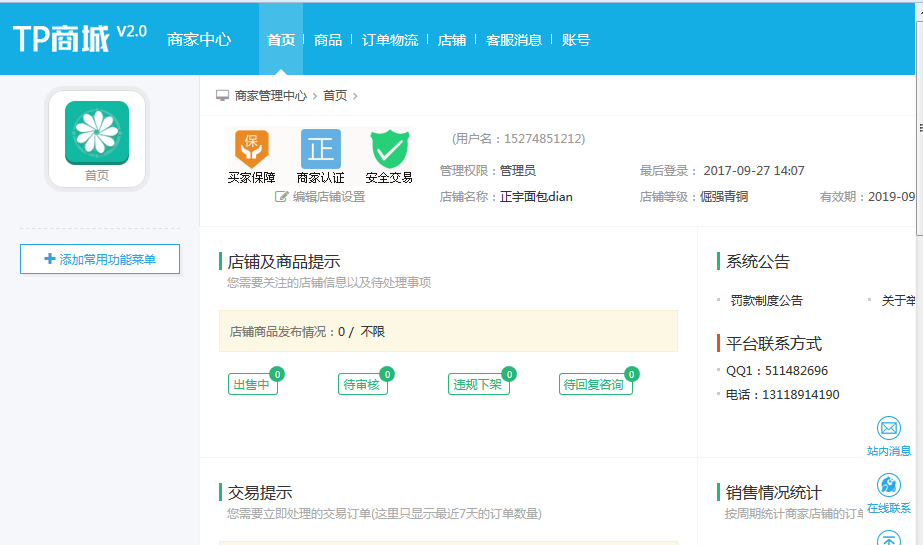923x545 pixels.
Task: Add a shortcut via 添加常用功能菜单 button
Action: pos(100,259)
